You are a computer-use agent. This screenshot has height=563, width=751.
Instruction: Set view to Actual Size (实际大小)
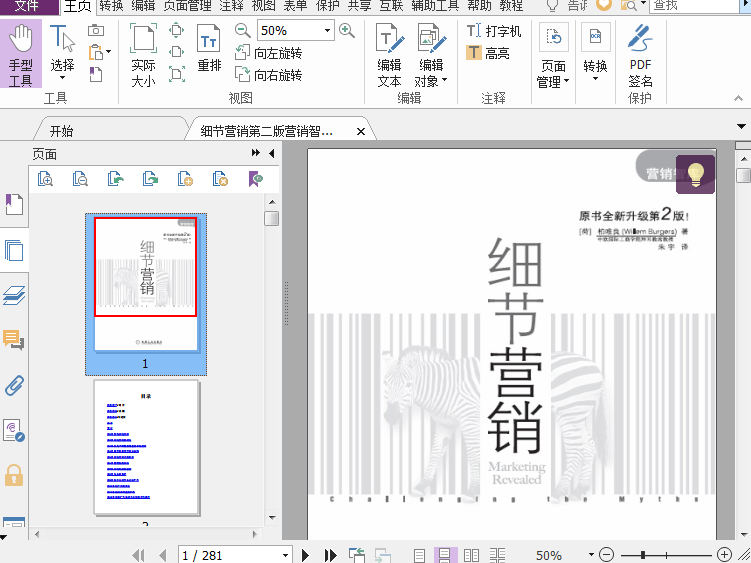[143, 54]
